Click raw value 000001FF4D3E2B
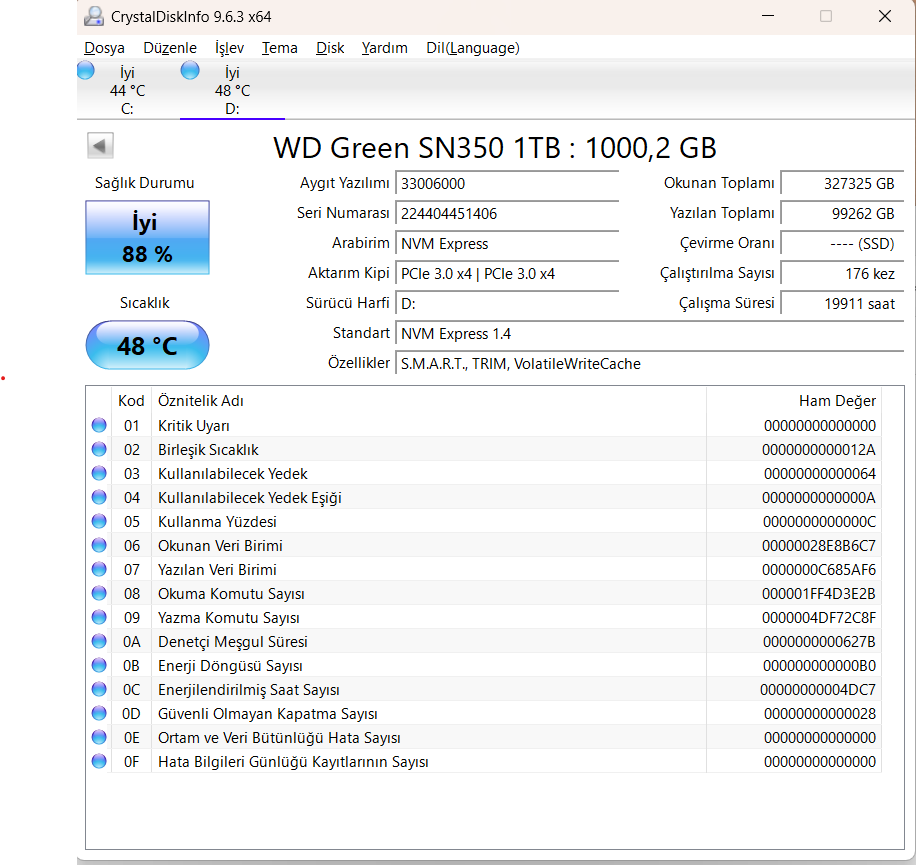This screenshot has width=916, height=865. click(819, 593)
